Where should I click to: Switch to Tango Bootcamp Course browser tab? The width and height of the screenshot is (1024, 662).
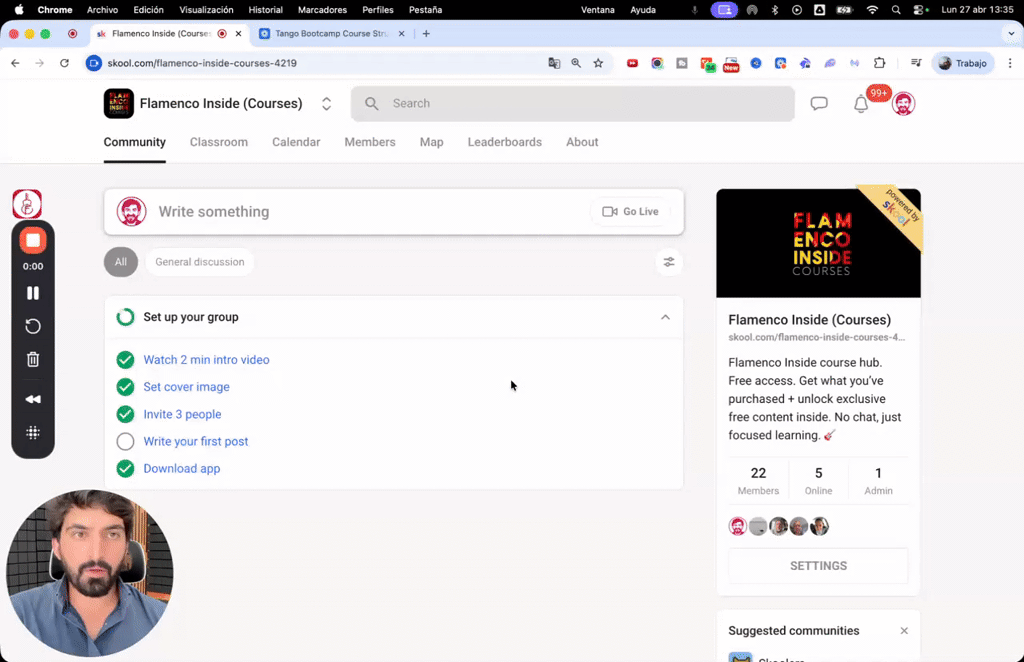[x=331, y=33]
